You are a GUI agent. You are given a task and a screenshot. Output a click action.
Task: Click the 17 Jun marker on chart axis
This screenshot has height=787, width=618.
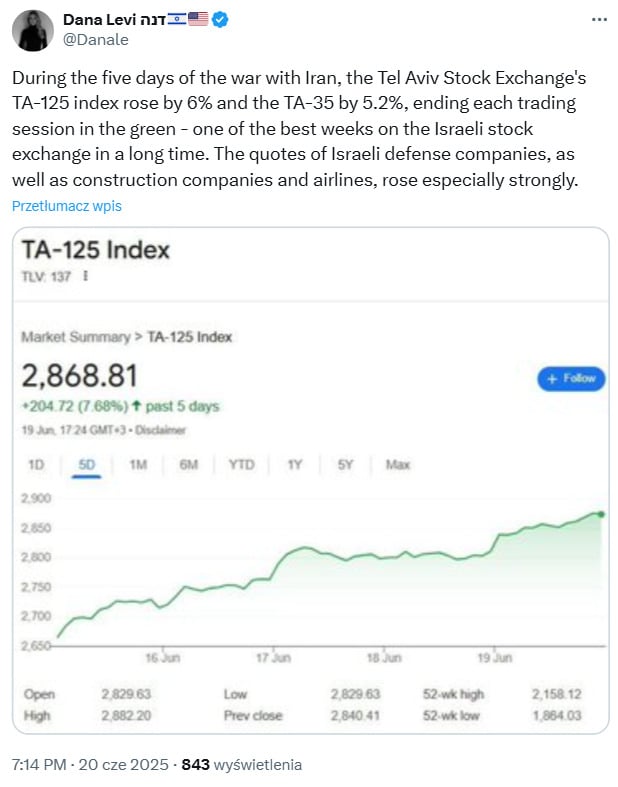click(272, 658)
